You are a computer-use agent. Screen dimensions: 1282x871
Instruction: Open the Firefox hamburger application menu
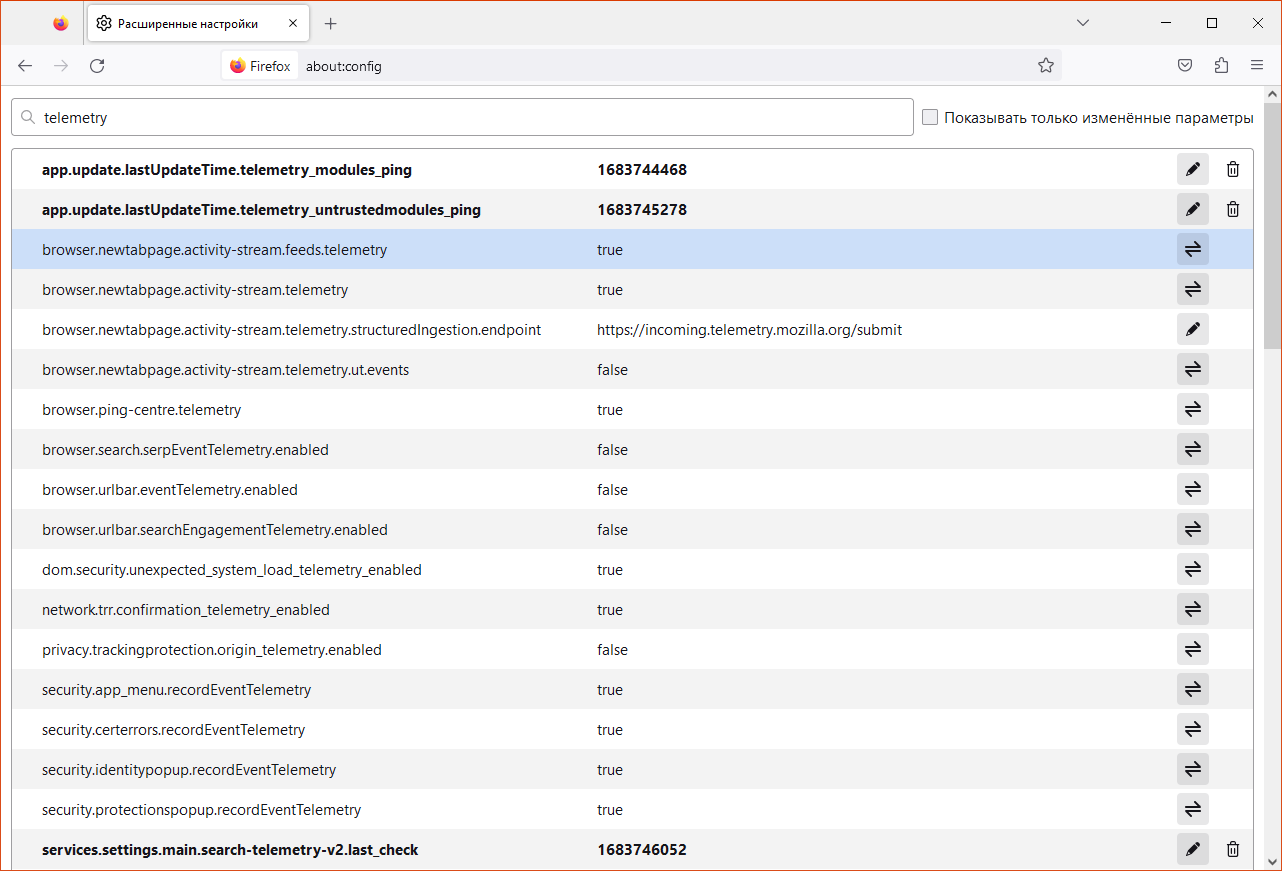point(1257,66)
